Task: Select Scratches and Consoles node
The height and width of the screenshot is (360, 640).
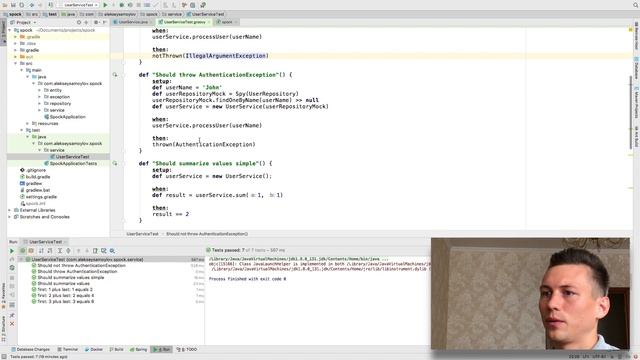Action: coord(41,217)
